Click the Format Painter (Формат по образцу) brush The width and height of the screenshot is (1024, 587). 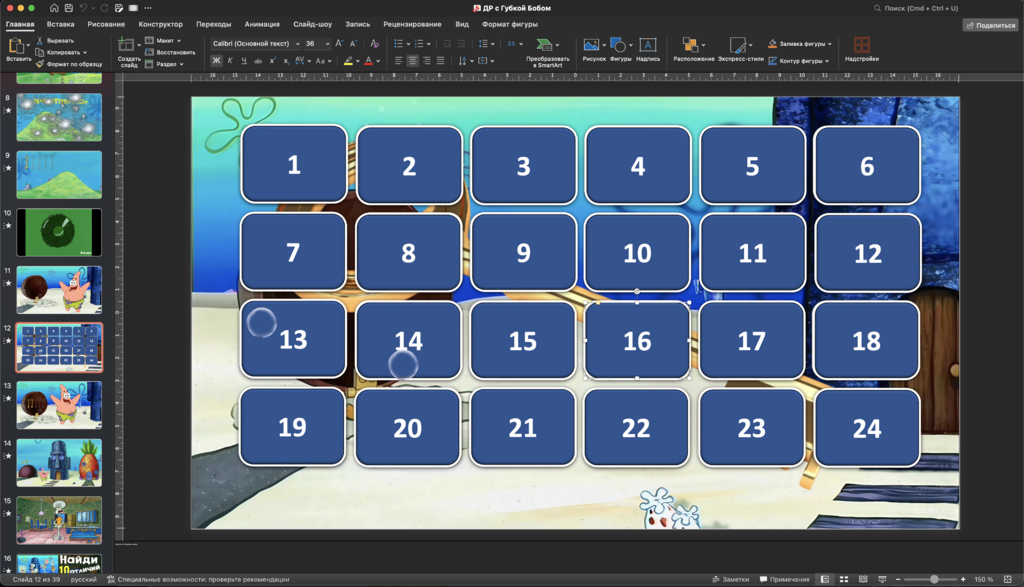pyautogui.click(x=39, y=64)
